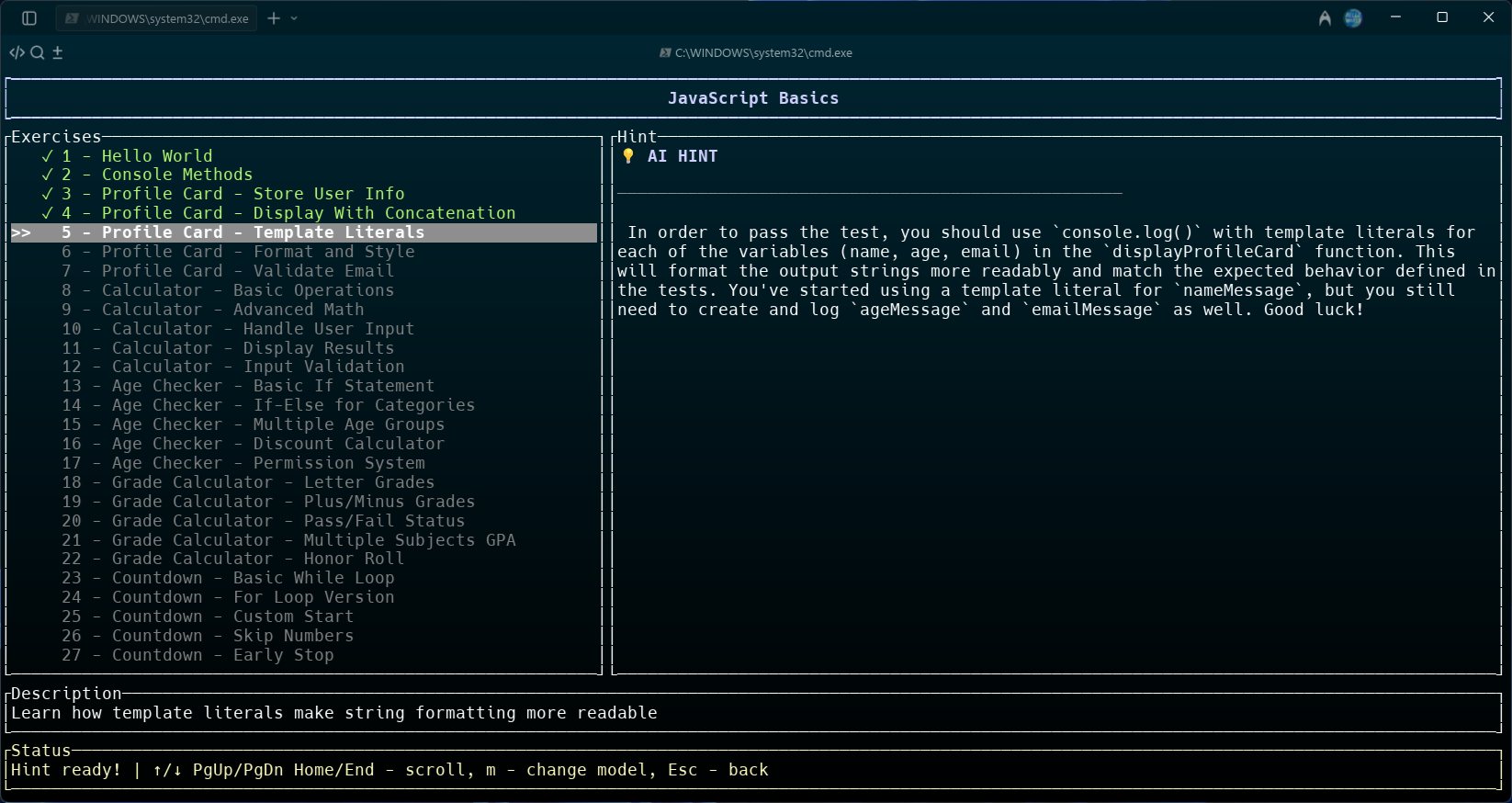Screen dimensions: 1512x803
Task: Select exercise 2 - Console Methods
Action: (304, 175)
